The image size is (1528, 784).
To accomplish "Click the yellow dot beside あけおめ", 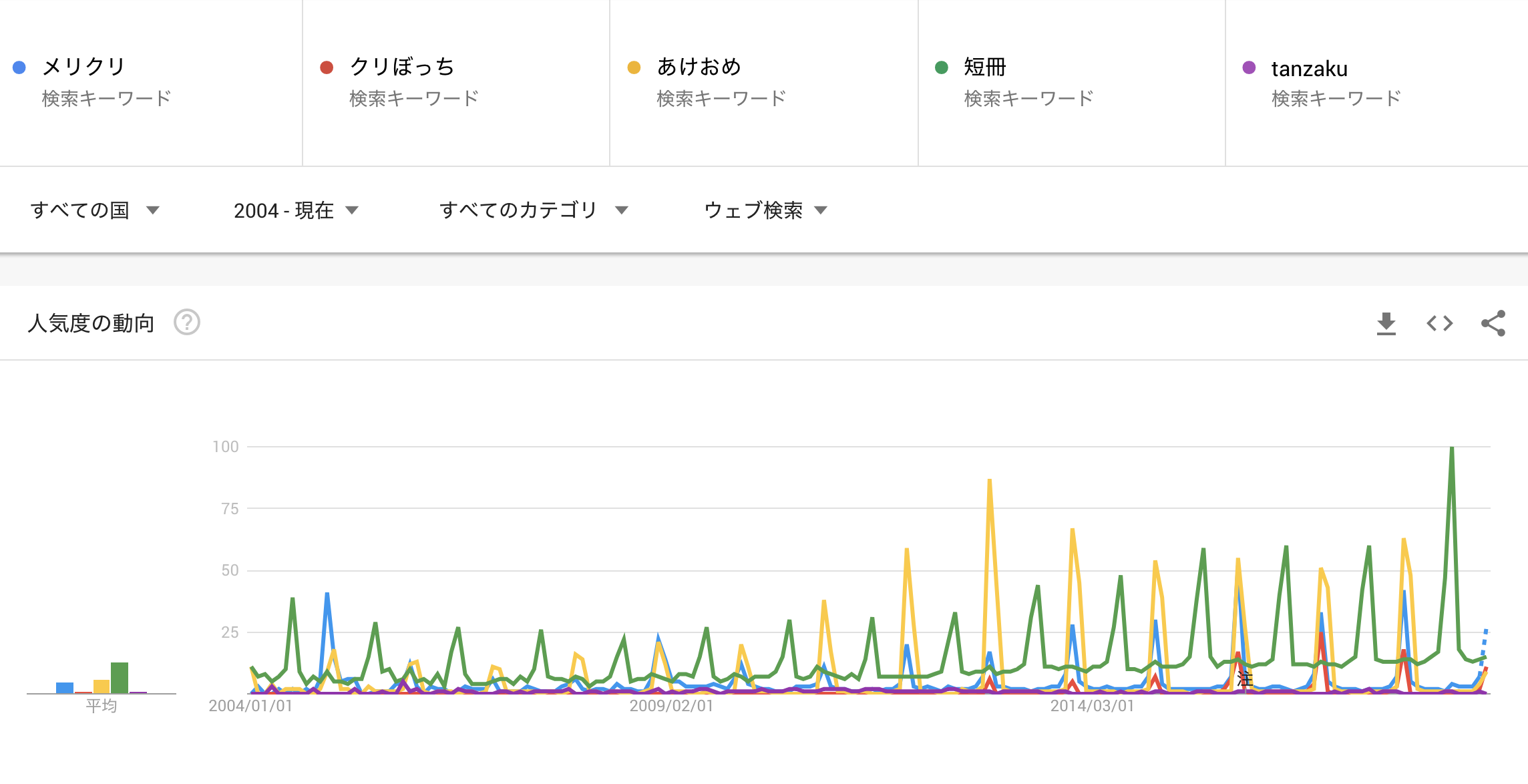I will click(634, 67).
